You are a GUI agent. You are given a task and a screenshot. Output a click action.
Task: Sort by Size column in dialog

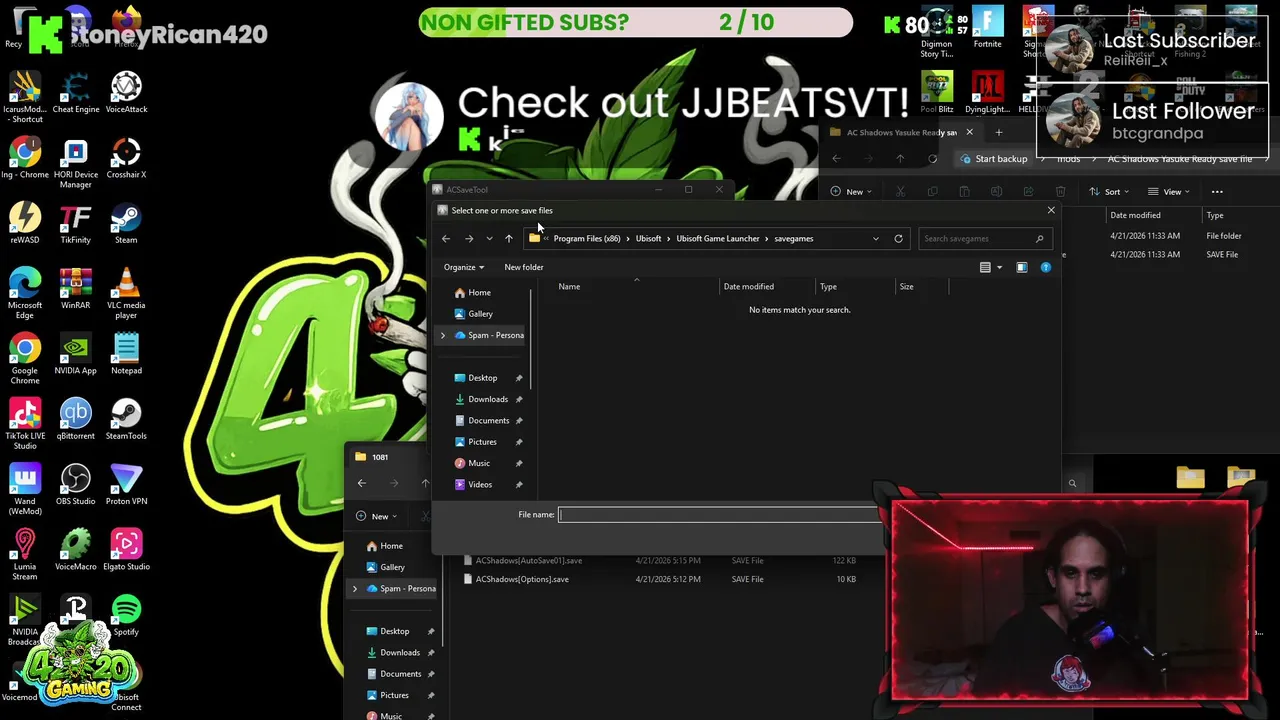[x=906, y=287]
